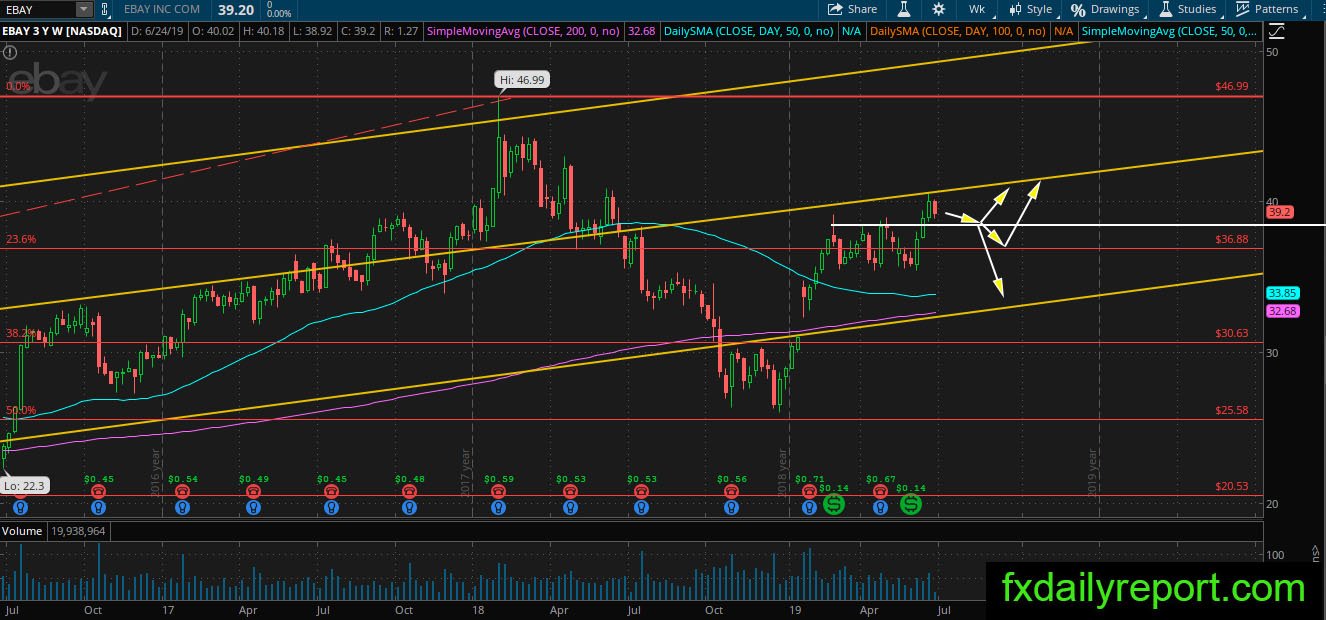Screen dimensions: 1326x620
Task: Click the $30.63 Fibonacci level label
Action: (x=1231, y=333)
